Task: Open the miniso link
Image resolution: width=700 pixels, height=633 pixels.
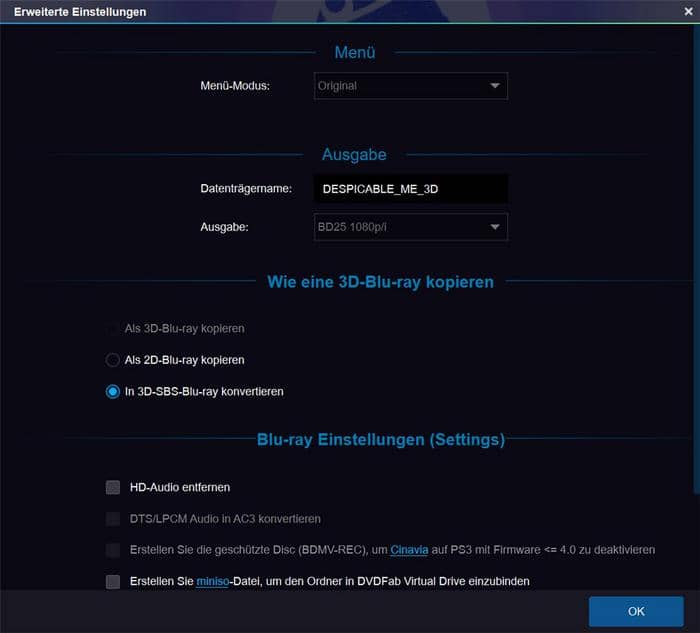Action: [x=212, y=581]
